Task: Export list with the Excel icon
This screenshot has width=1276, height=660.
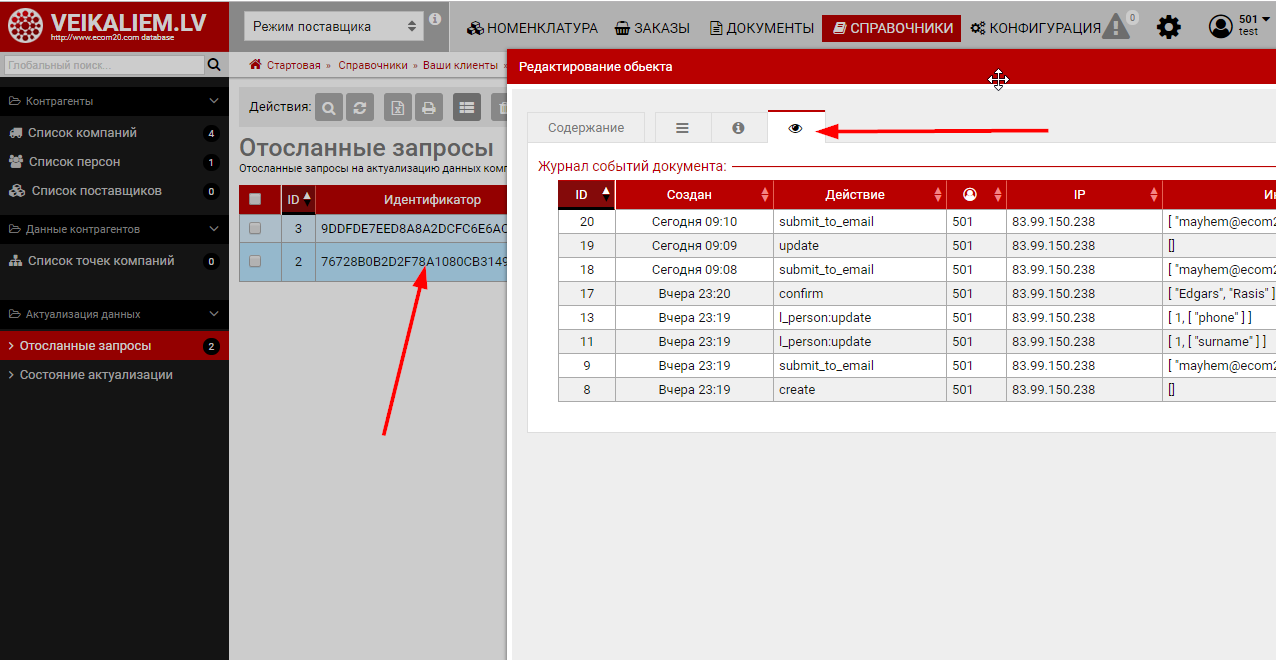Action: click(x=399, y=108)
